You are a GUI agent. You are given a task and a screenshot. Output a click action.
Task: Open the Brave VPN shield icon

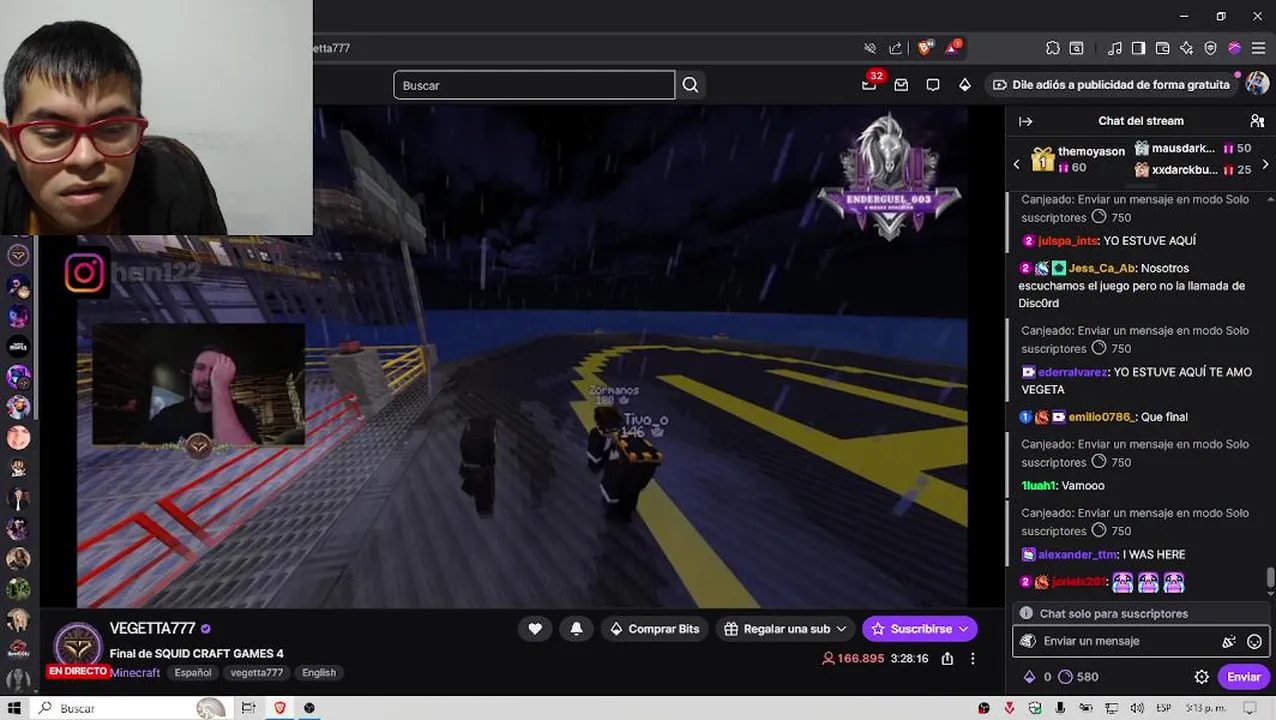pos(1210,48)
